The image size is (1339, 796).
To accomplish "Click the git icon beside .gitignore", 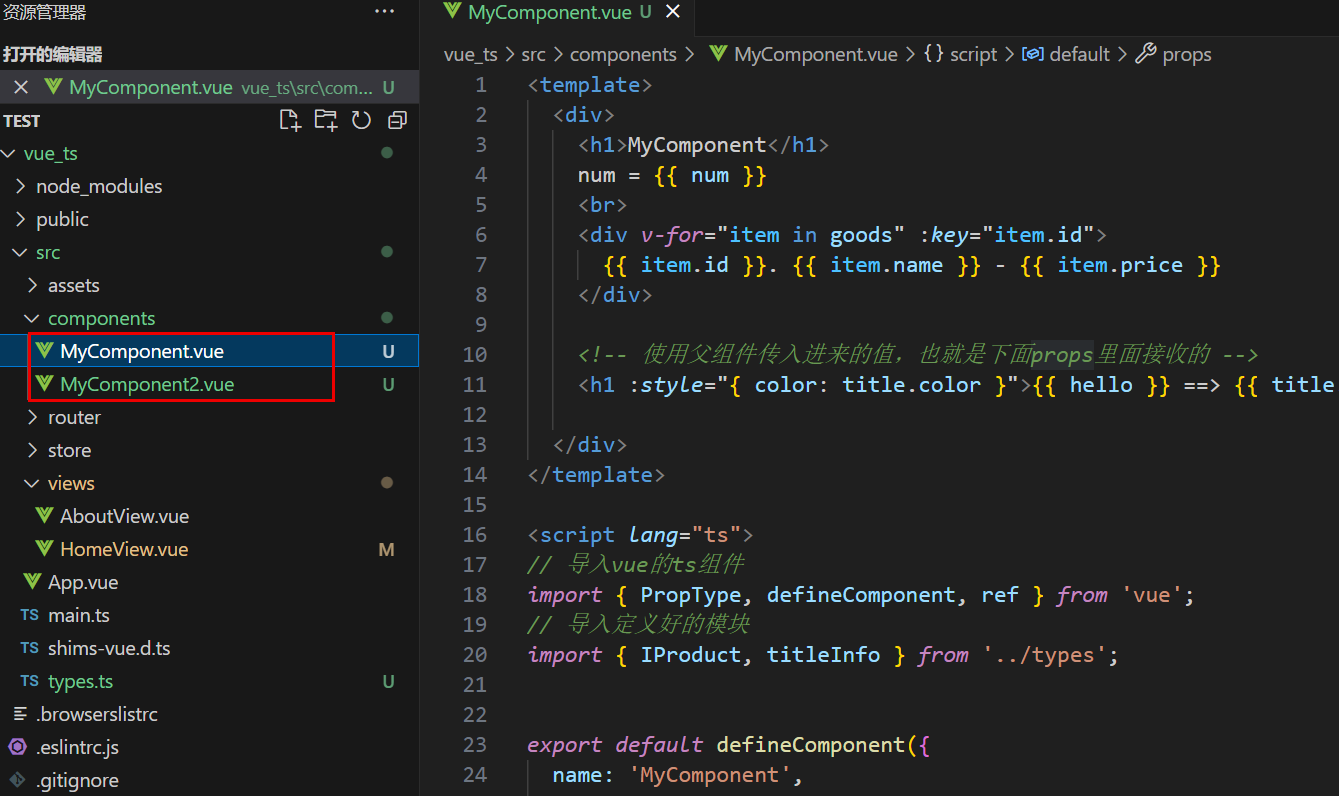I will [x=17, y=780].
